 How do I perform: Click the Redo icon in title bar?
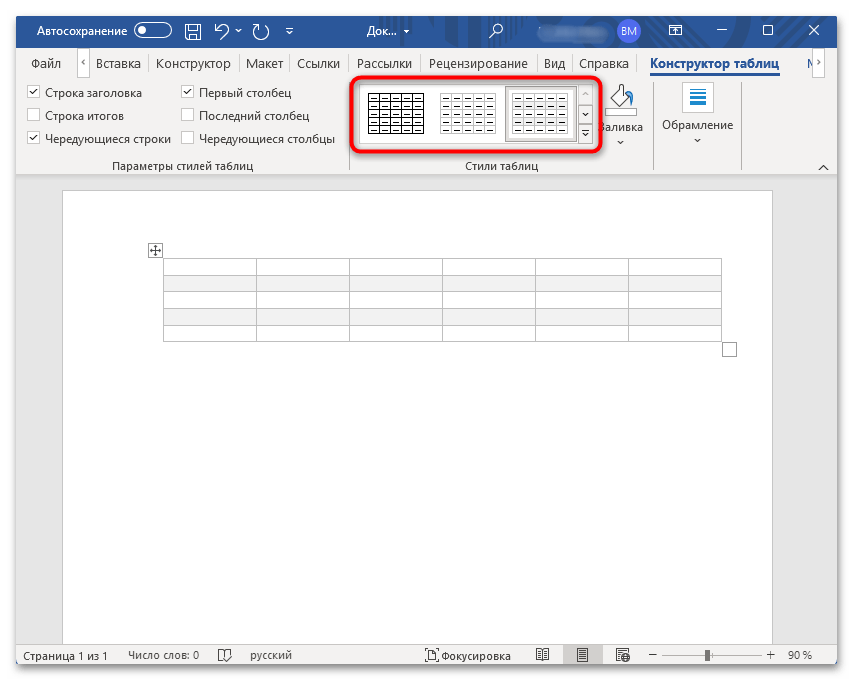pos(261,31)
